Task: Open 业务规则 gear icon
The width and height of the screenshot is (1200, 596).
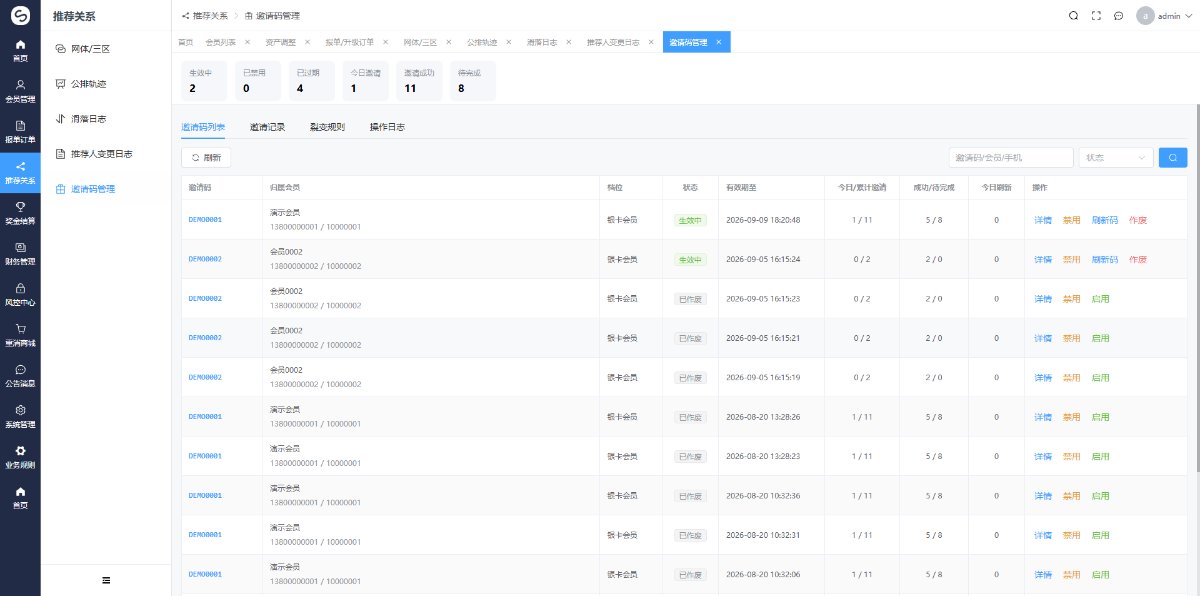Action: [20, 451]
